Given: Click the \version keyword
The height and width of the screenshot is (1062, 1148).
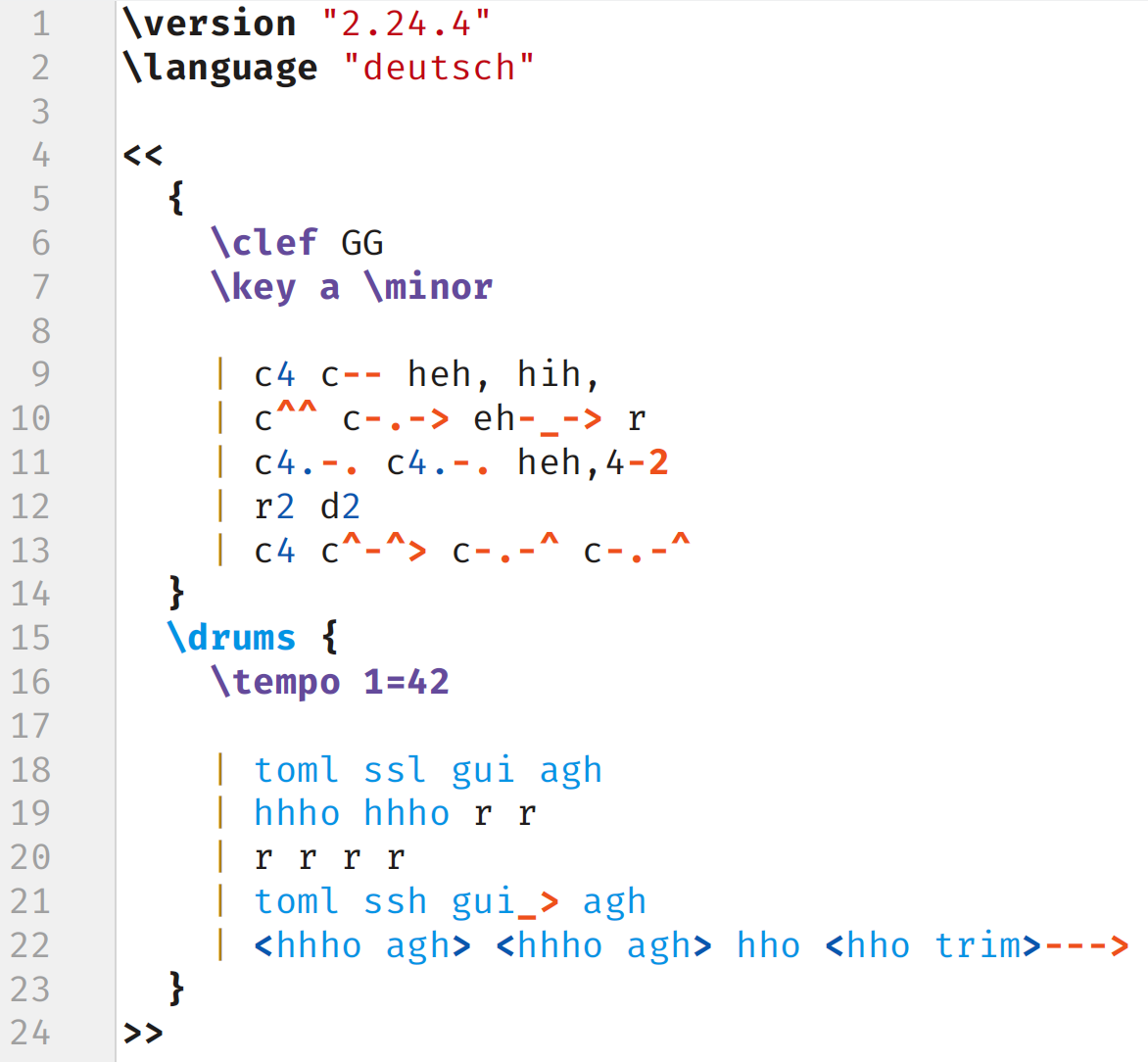Looking at the screenshot, I should (210, 24).
